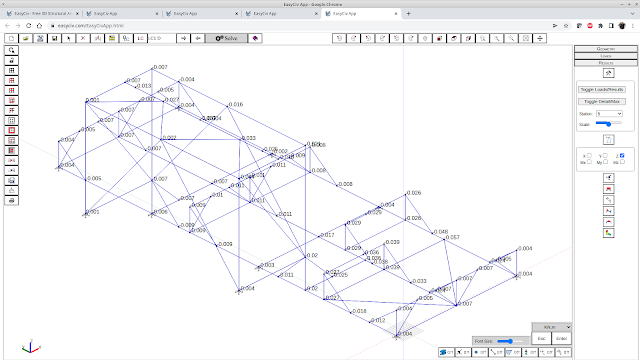Click the hammer icon under Results tab
The image size is (640, 360).
pos(609,73)
